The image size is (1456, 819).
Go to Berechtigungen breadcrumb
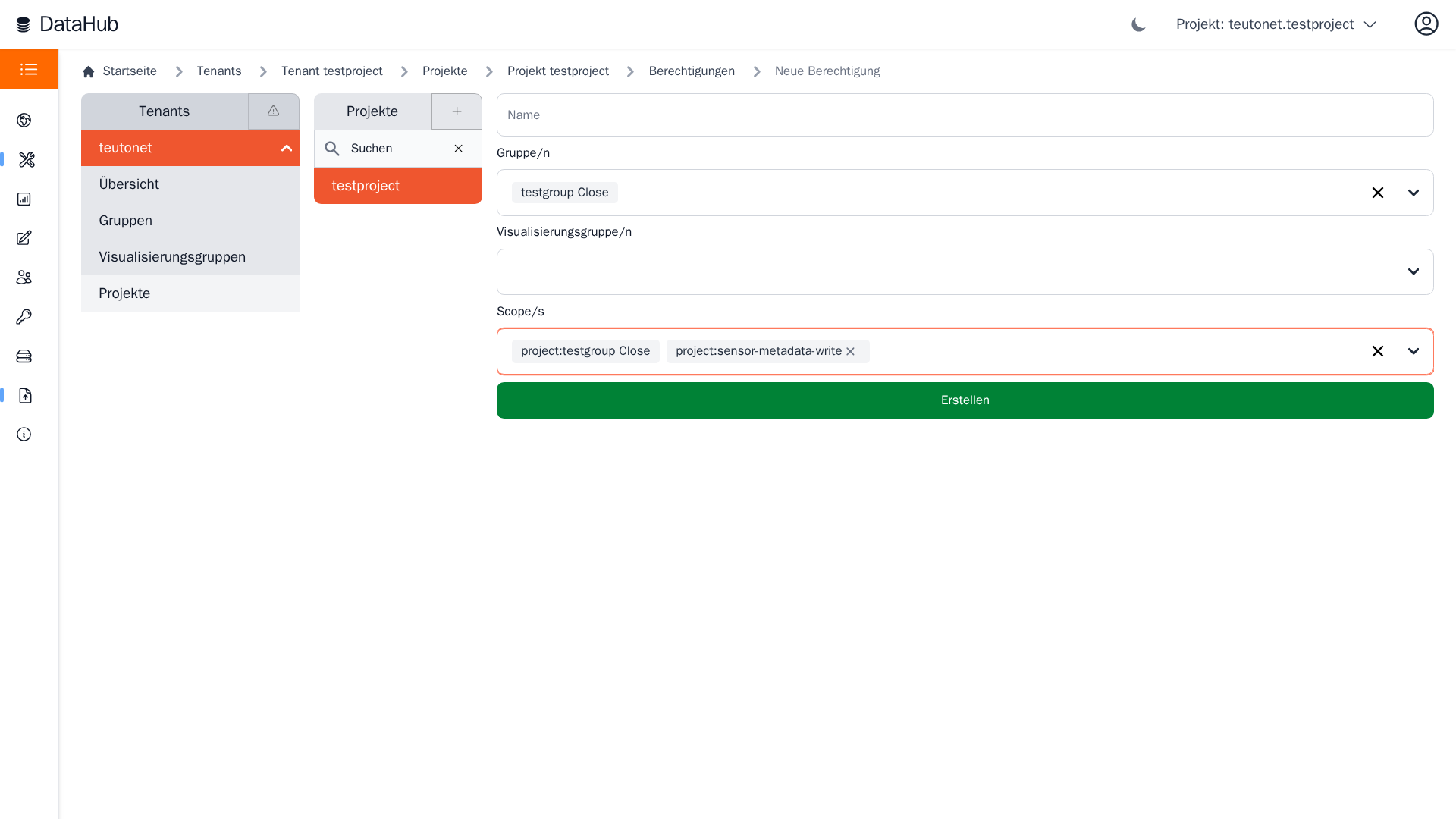click(691, 71)
